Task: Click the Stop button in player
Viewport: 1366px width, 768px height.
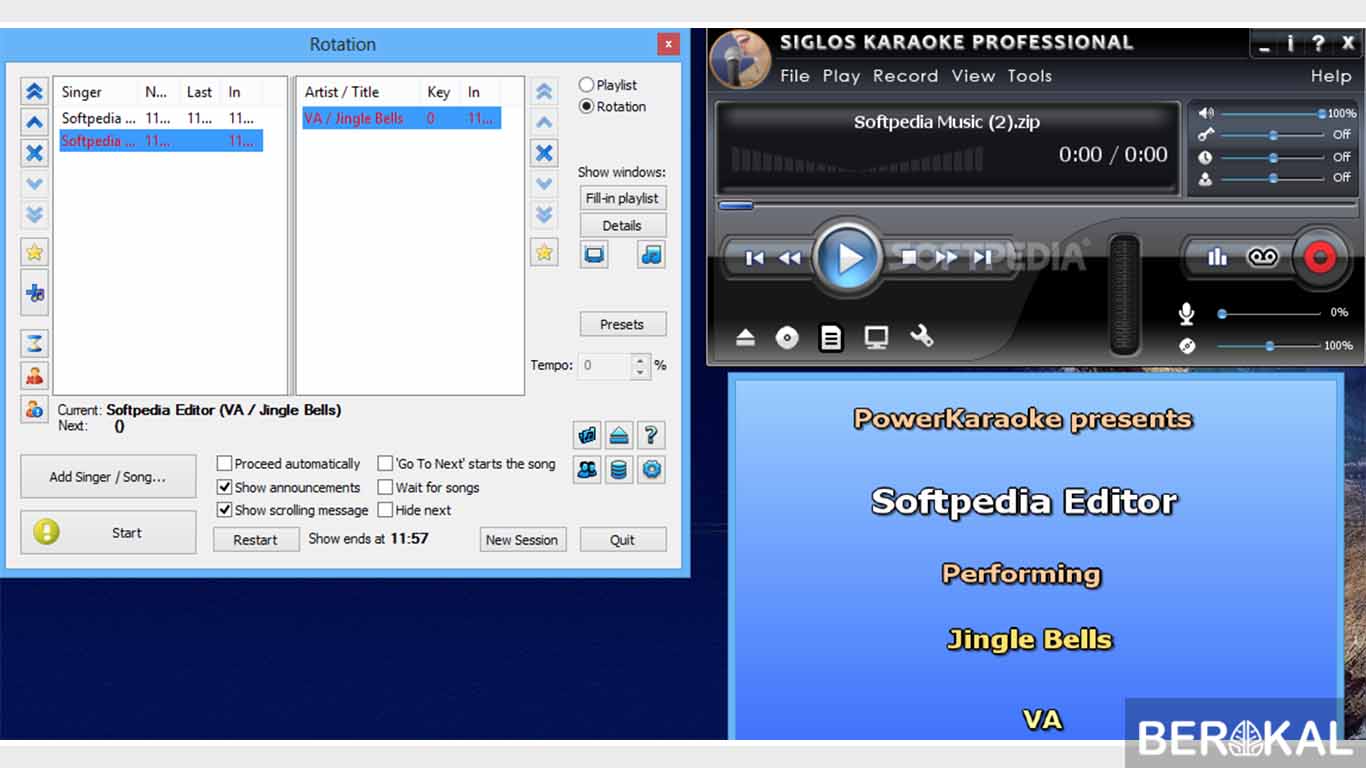Action: tap(908, 258)
